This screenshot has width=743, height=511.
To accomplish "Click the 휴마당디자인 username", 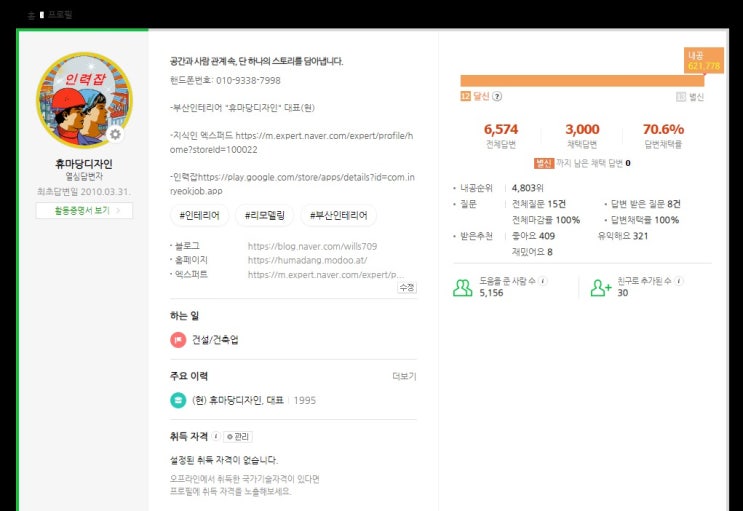I will (84, 164).
